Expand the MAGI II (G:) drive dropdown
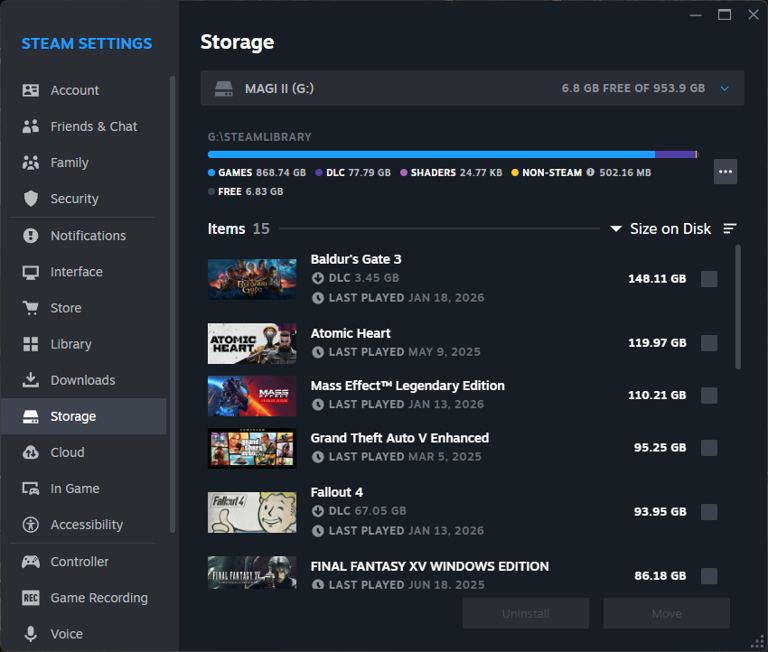Viewport: 768px width, 652px height. [472, 88]
